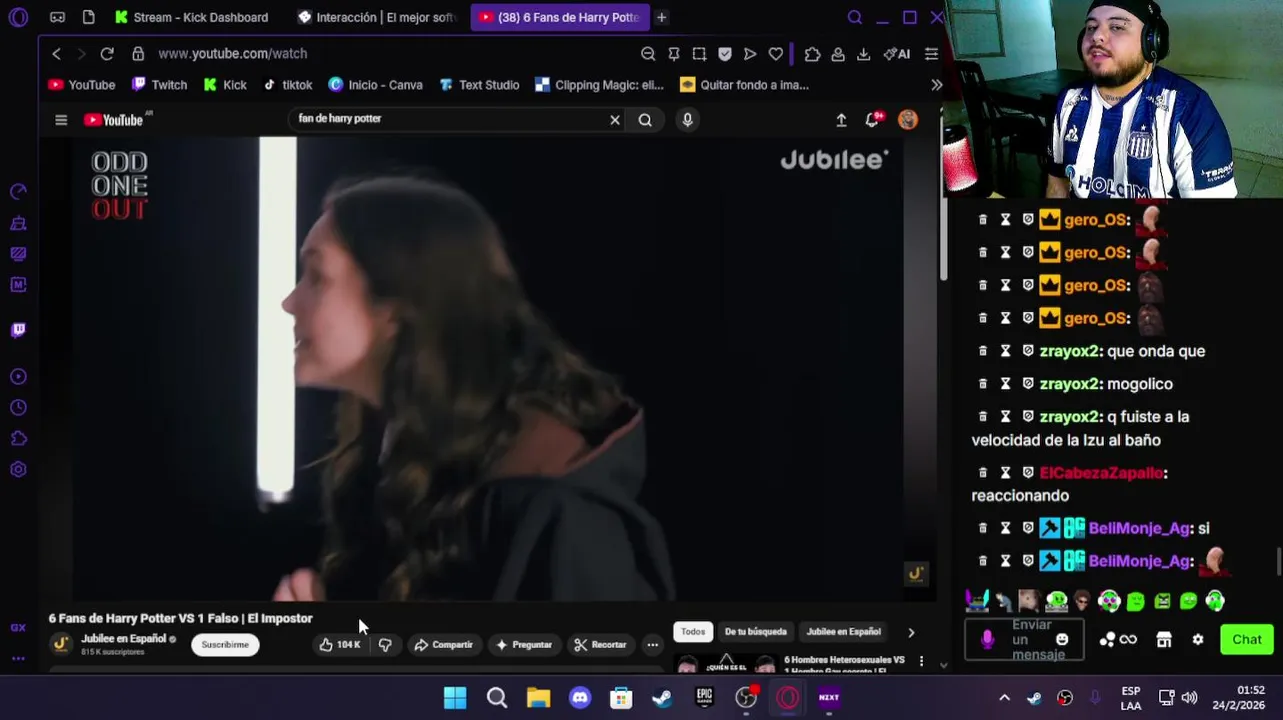Open YouTube account avatar menu
The image size is (1283, 720).
point(908,120)
